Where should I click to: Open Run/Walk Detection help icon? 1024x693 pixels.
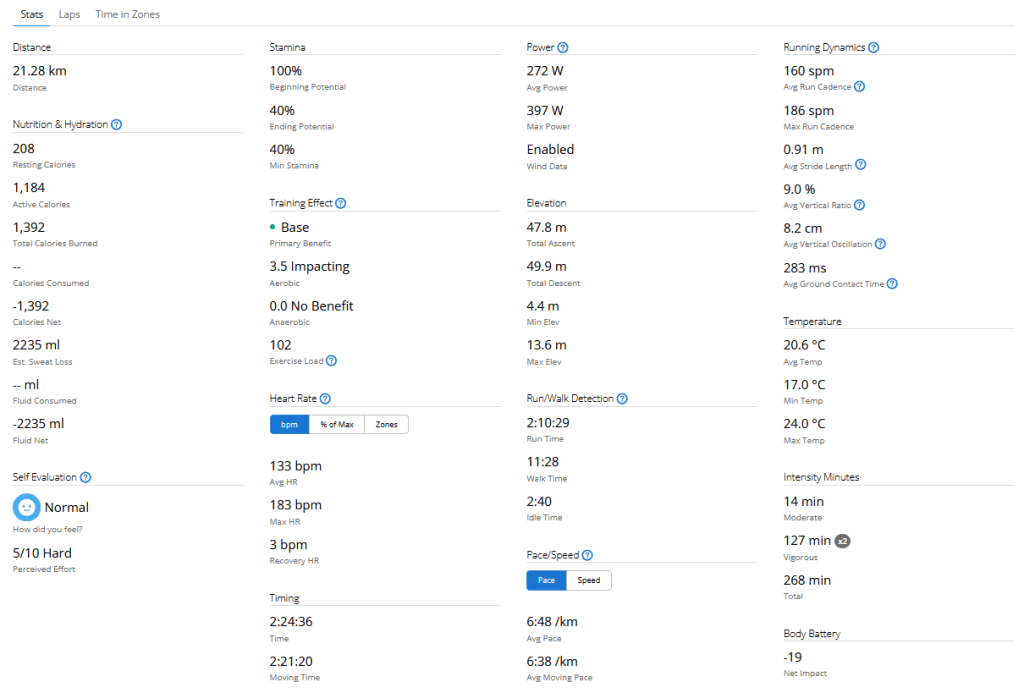tap(622, 399)
